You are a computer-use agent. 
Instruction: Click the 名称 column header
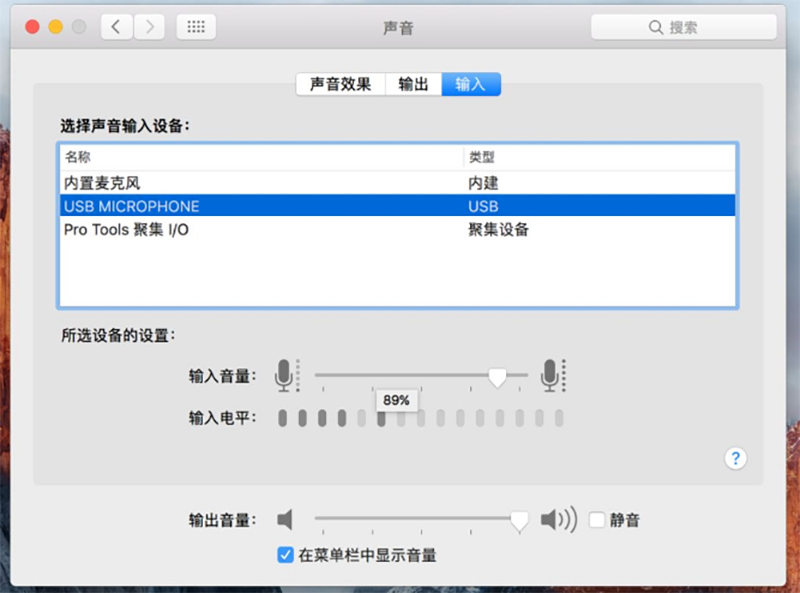(78, 157)
